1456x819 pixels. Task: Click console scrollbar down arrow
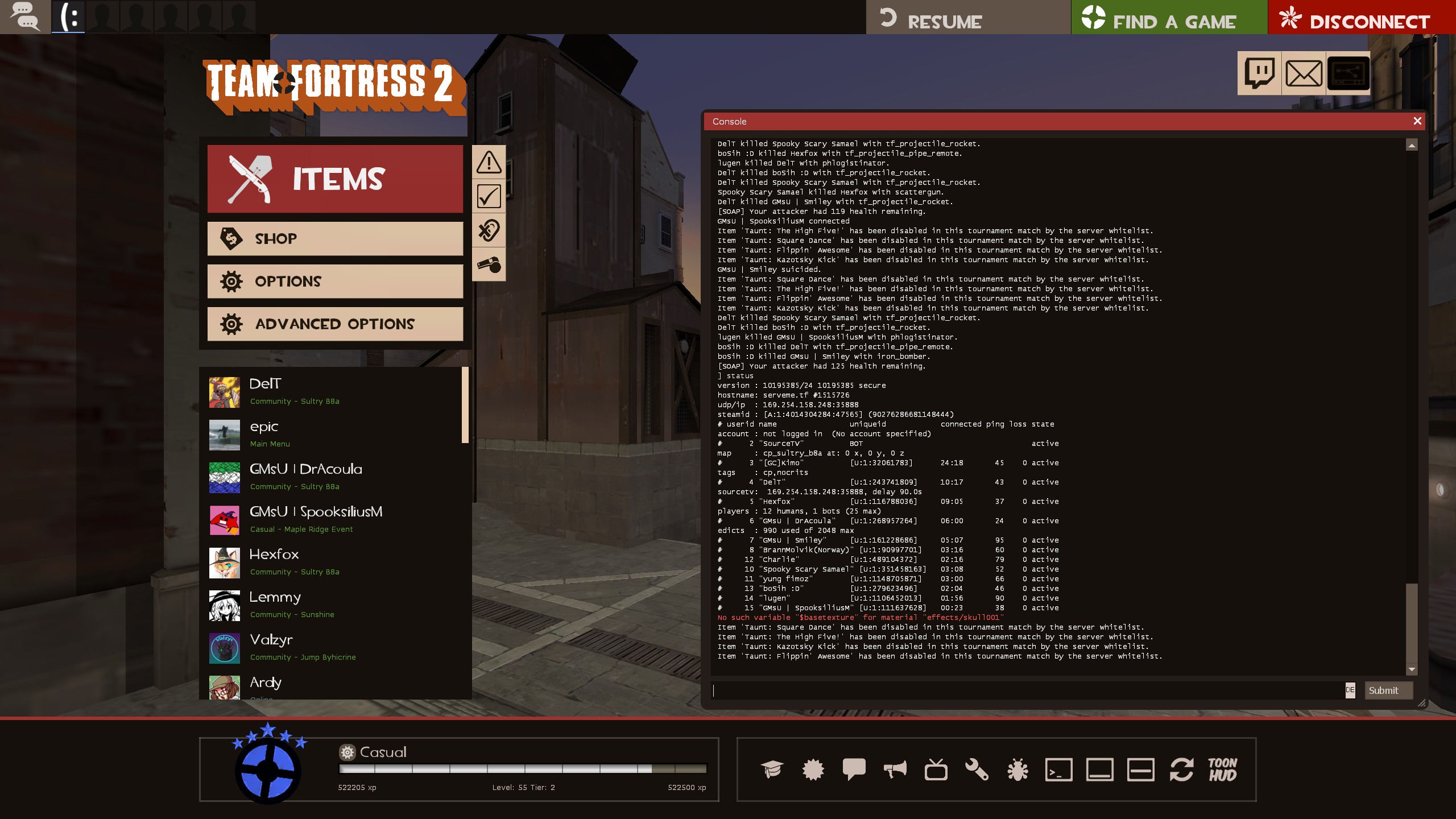click(x=1411, y=669)
